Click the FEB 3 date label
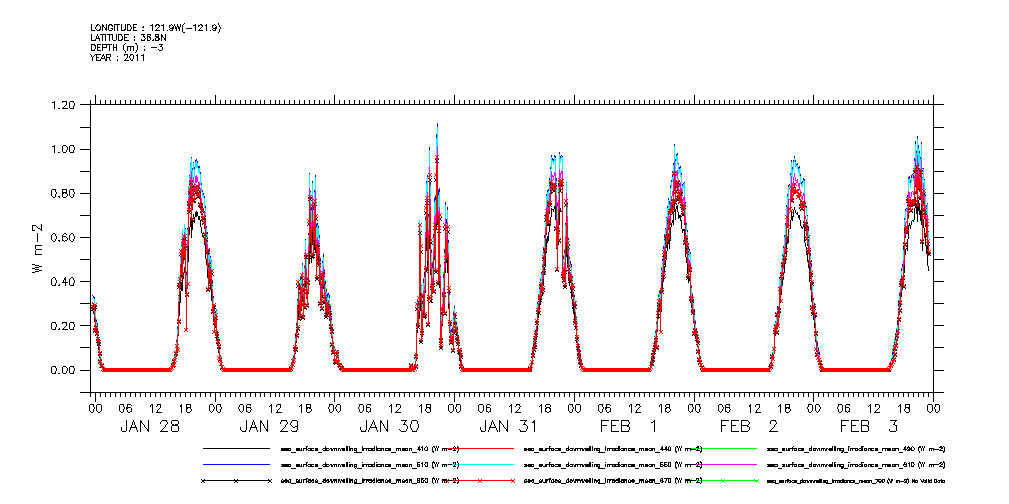This screenshot has width=1009, height=504. click(869, 426)
